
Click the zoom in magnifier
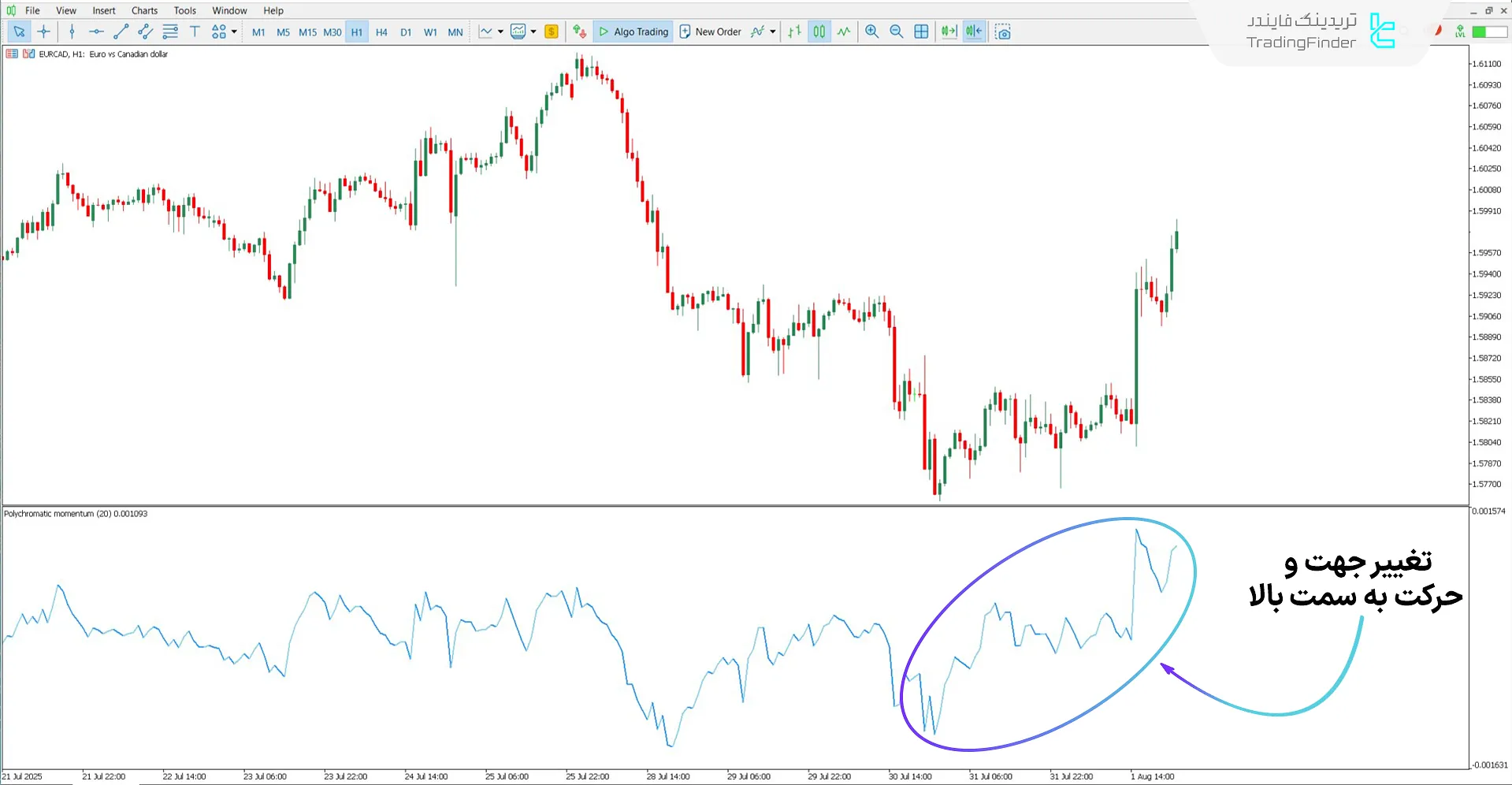[x=871, y=32]
